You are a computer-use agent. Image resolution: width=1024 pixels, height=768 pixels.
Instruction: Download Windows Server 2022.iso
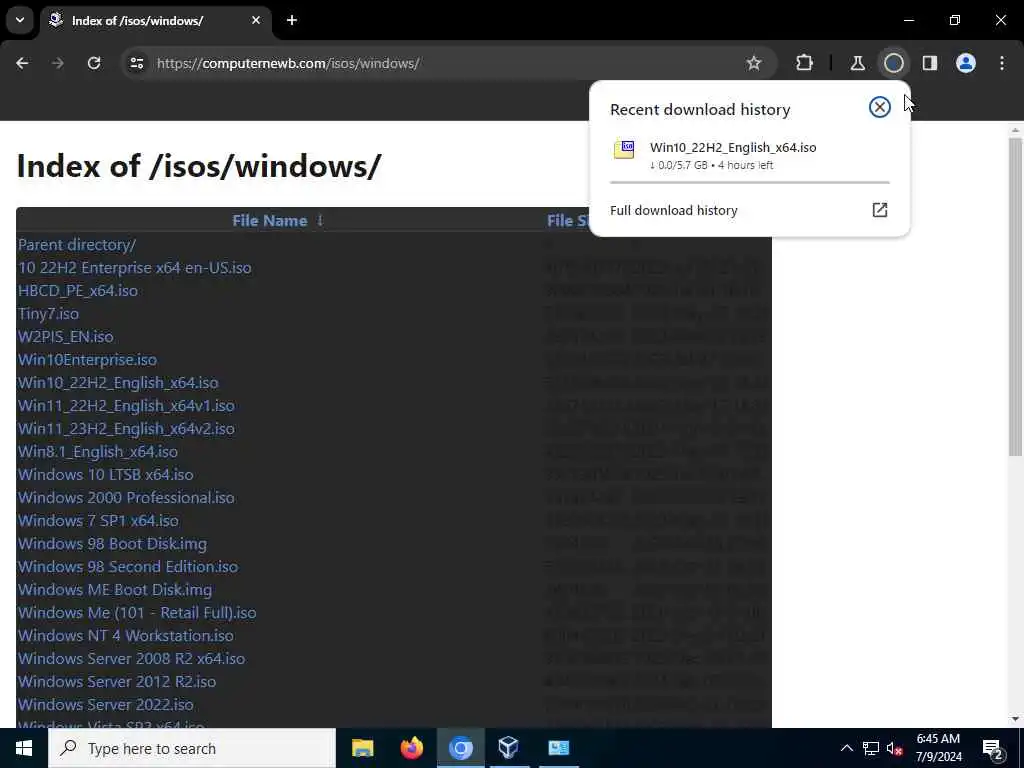[x=106, y=705]
